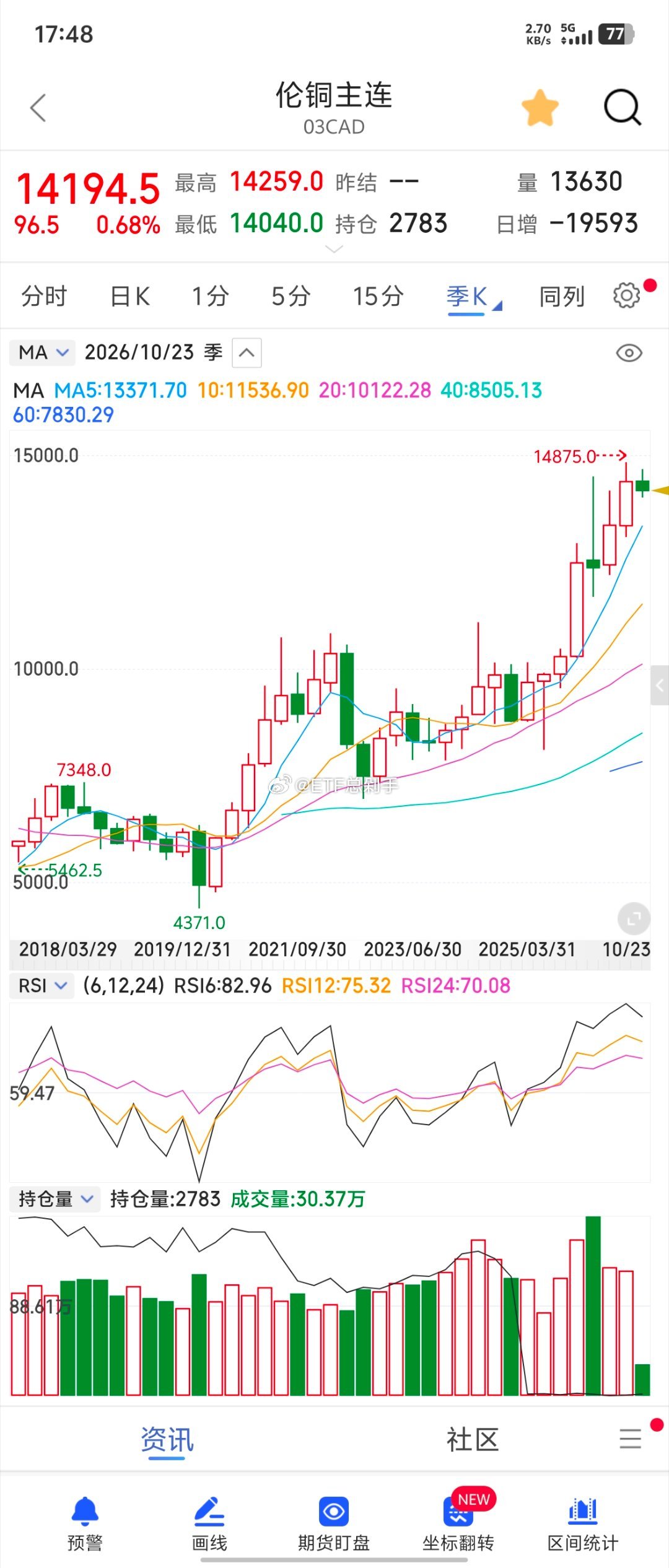Viewport: 669px width, 1568px height.
Task: Tap the 日增 value -19593
Action: (593, 223)
